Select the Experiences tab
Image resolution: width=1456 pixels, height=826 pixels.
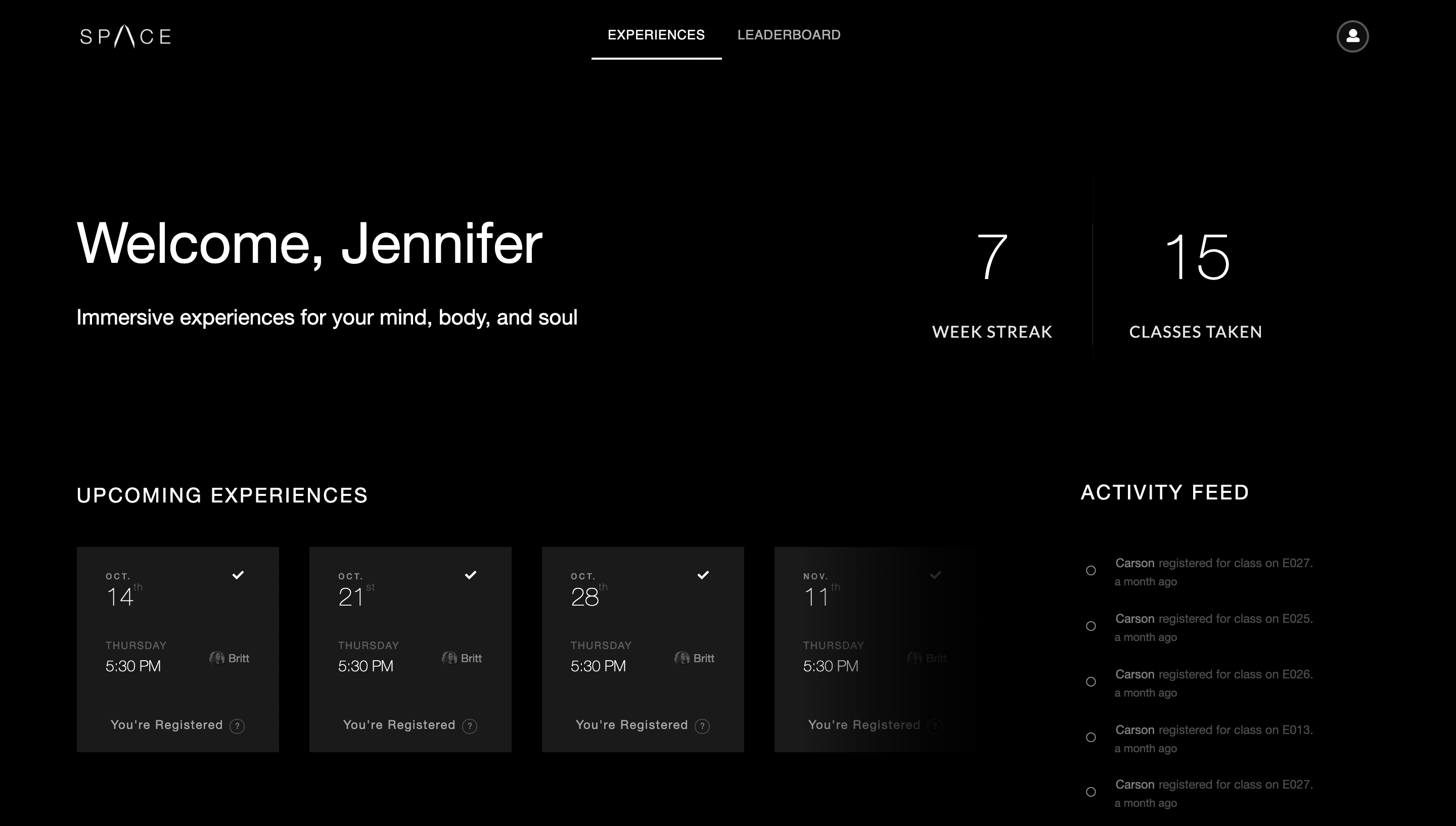click(656, 35)
